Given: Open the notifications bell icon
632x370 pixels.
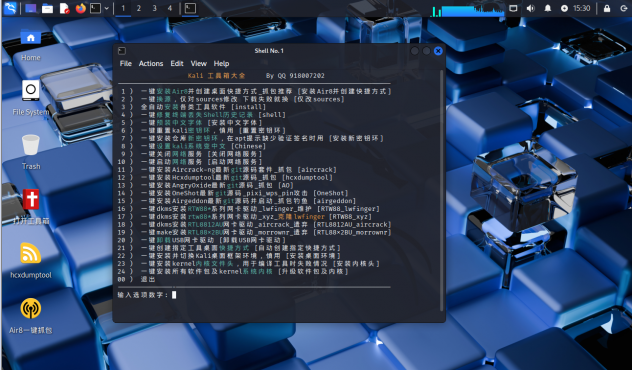Looking at the screenshot, I should (547, 8).
